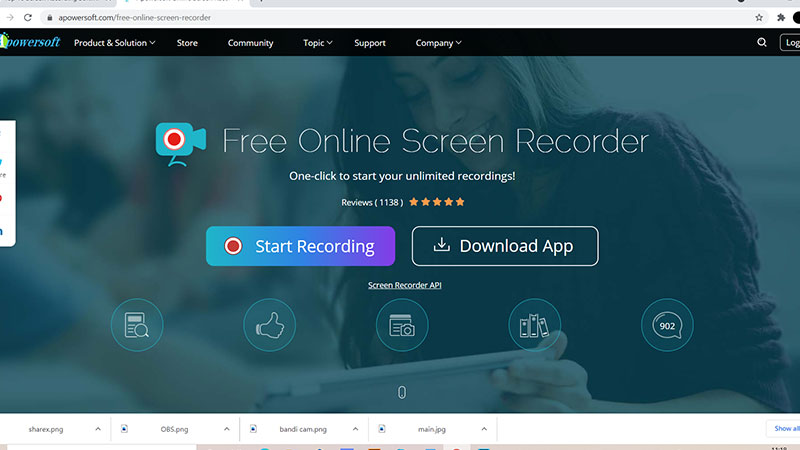The height and width of the screenshot is (450, 800).
Task: Click the document search feature circle icon
Action: click(x=137, y=325)
